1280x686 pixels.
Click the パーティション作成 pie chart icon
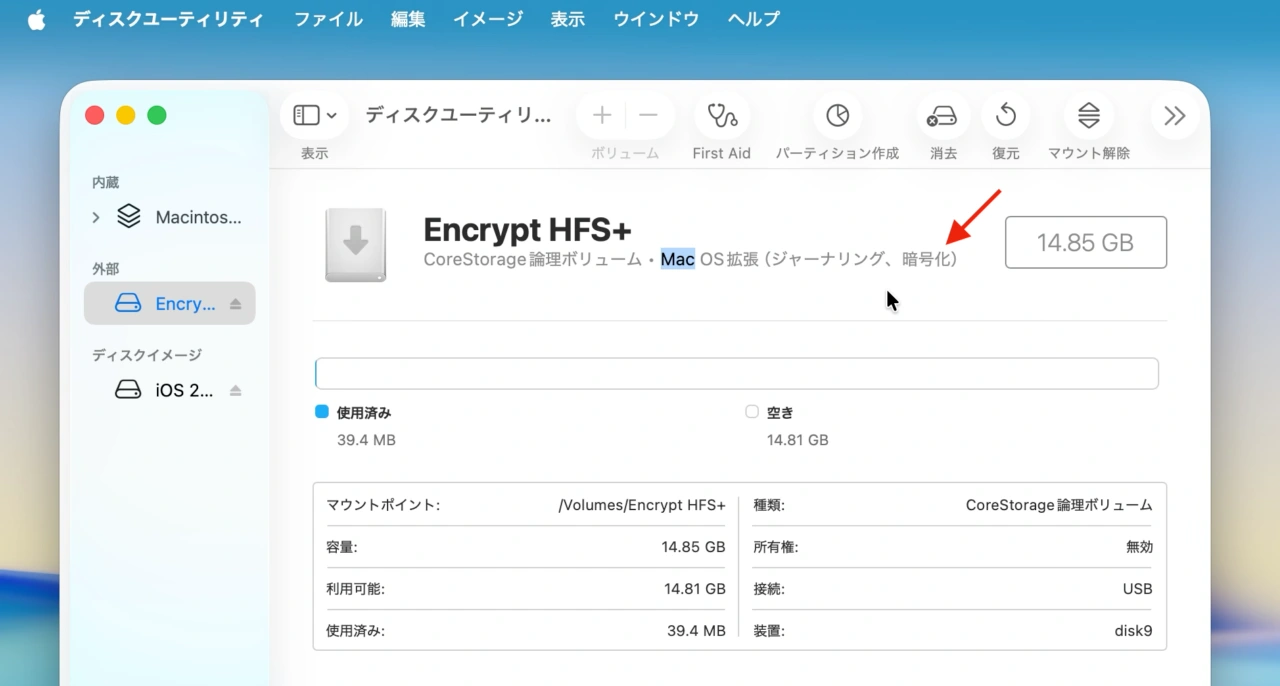(x=838, y=116)
